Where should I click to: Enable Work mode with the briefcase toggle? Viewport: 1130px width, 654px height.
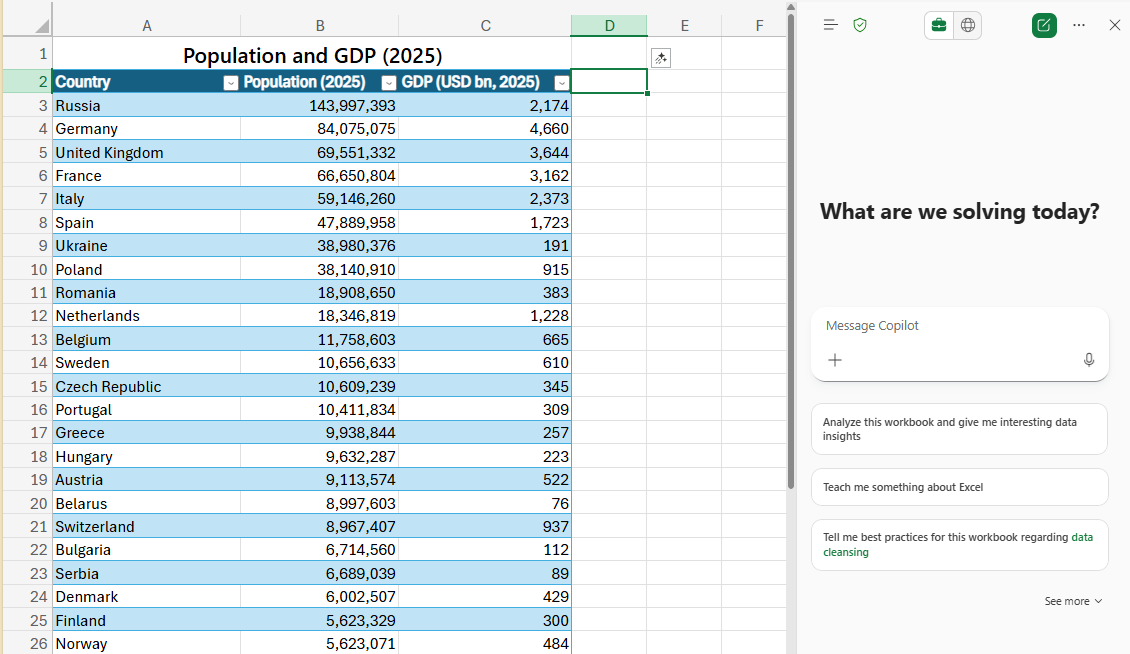[x=938, y=25]
